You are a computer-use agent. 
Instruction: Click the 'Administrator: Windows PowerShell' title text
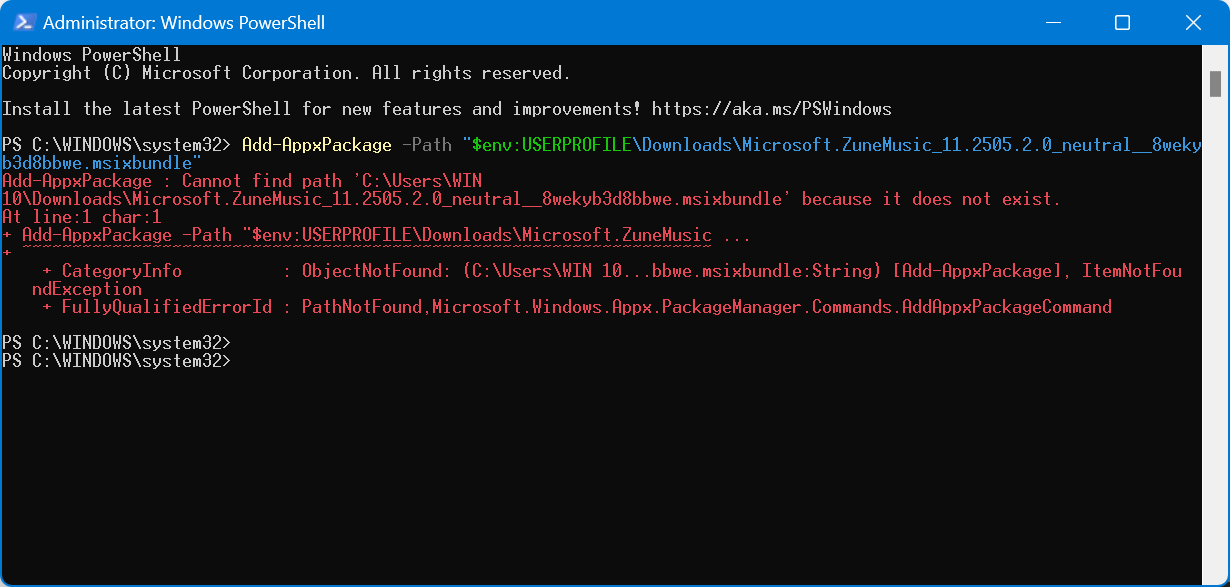(184, 22)
